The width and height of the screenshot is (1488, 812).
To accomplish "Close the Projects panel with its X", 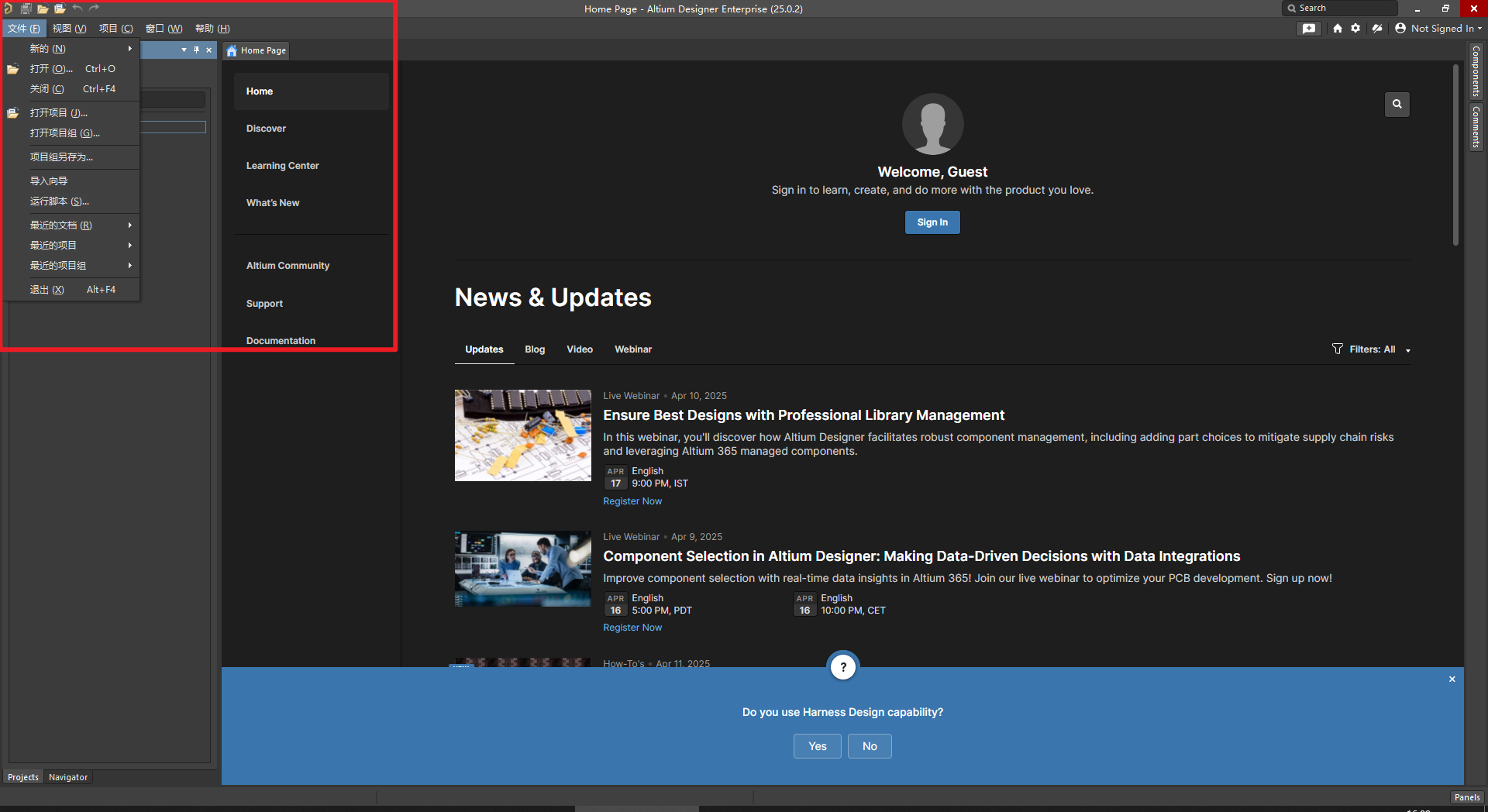I will coord(209,50).
